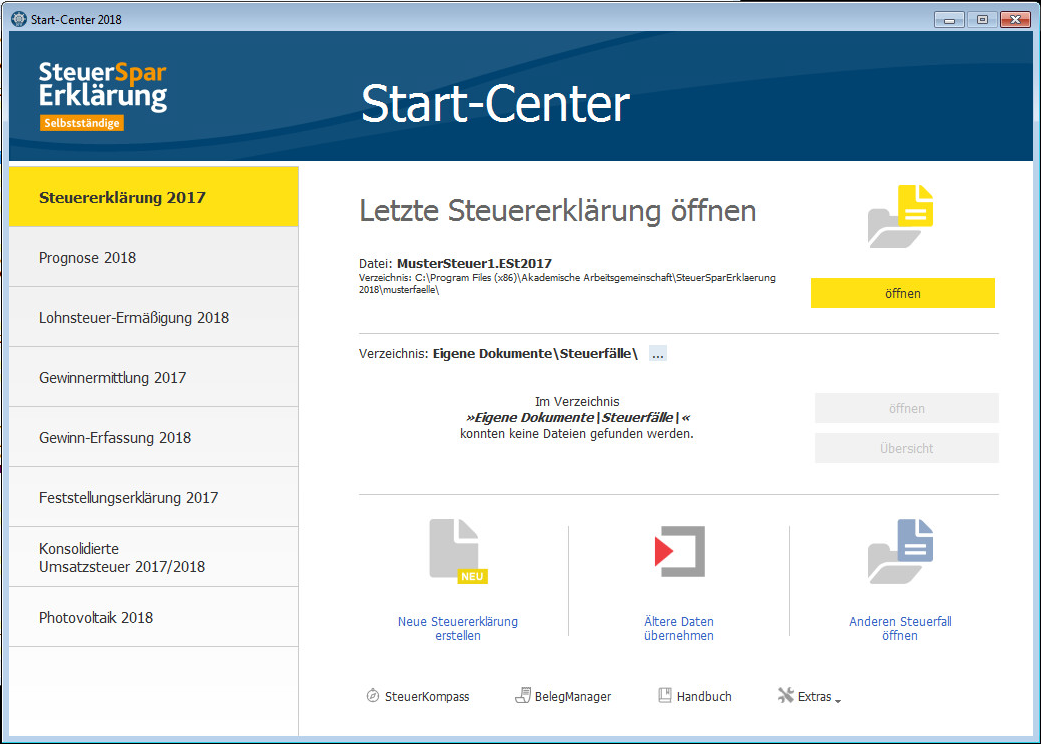Follow Anderen Steuerfall öffnen link

[900, 629]
